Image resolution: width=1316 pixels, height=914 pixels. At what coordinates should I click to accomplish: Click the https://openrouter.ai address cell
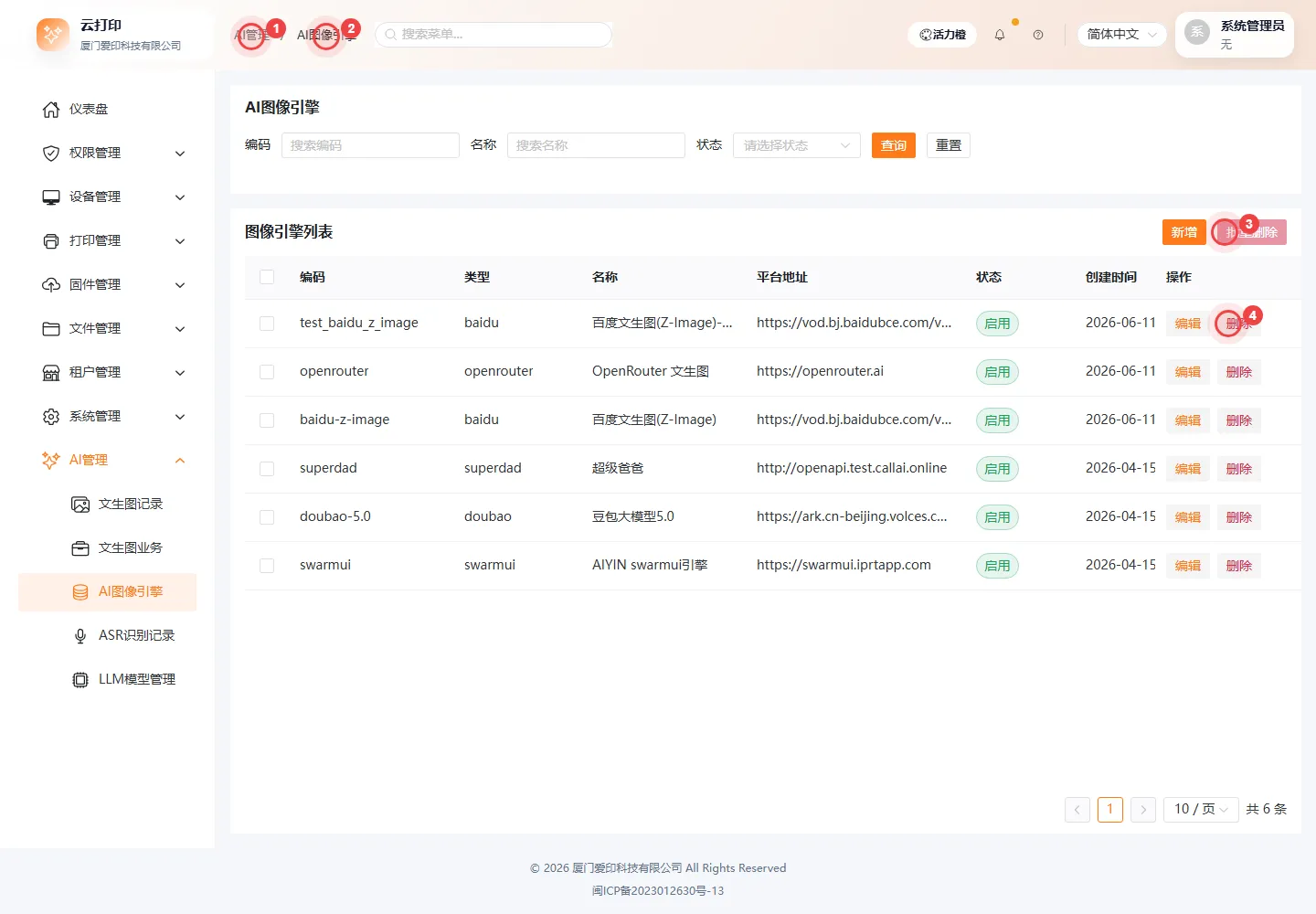pos(820,371)
